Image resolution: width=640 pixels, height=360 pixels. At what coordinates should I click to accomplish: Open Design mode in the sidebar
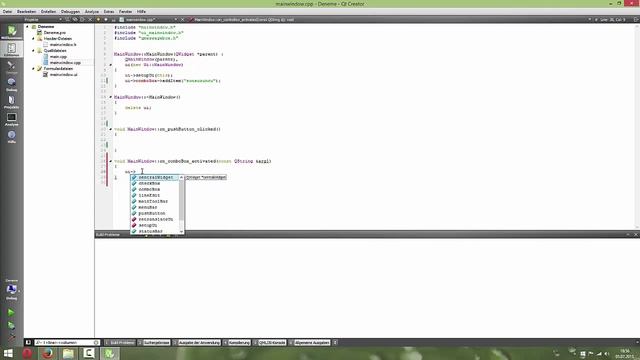[11, 67]
